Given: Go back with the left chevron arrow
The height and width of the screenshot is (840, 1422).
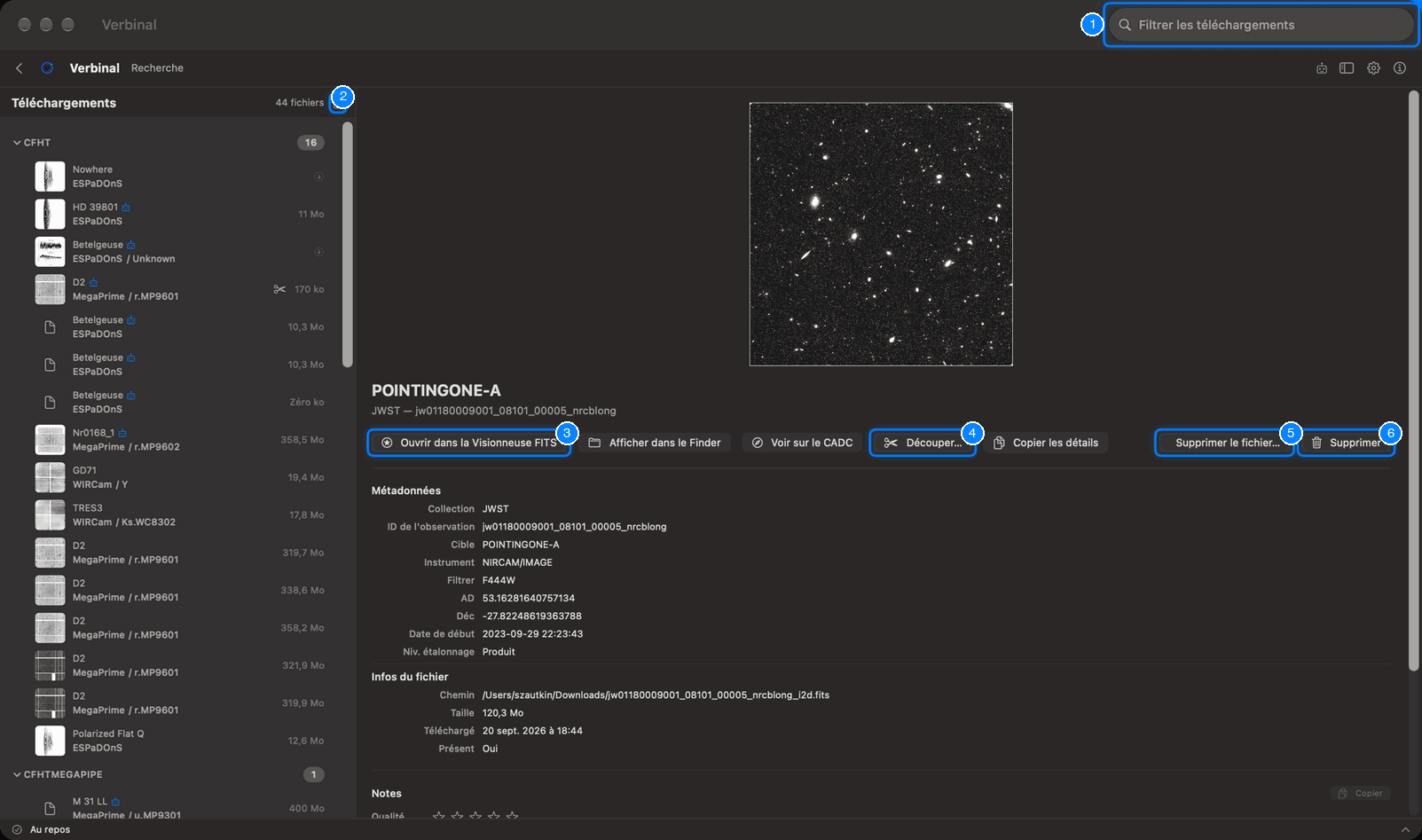Looking at the screenshot, I should point(20,68).
